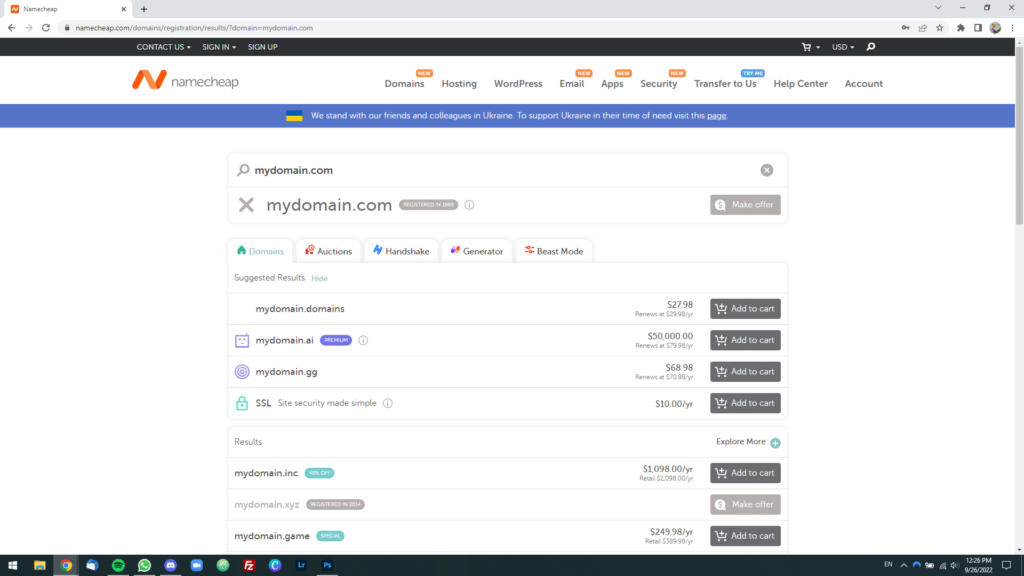The image size is (1024, 576).
Task: Expand the SIGN IN dropdown
Action: point(219,47)
